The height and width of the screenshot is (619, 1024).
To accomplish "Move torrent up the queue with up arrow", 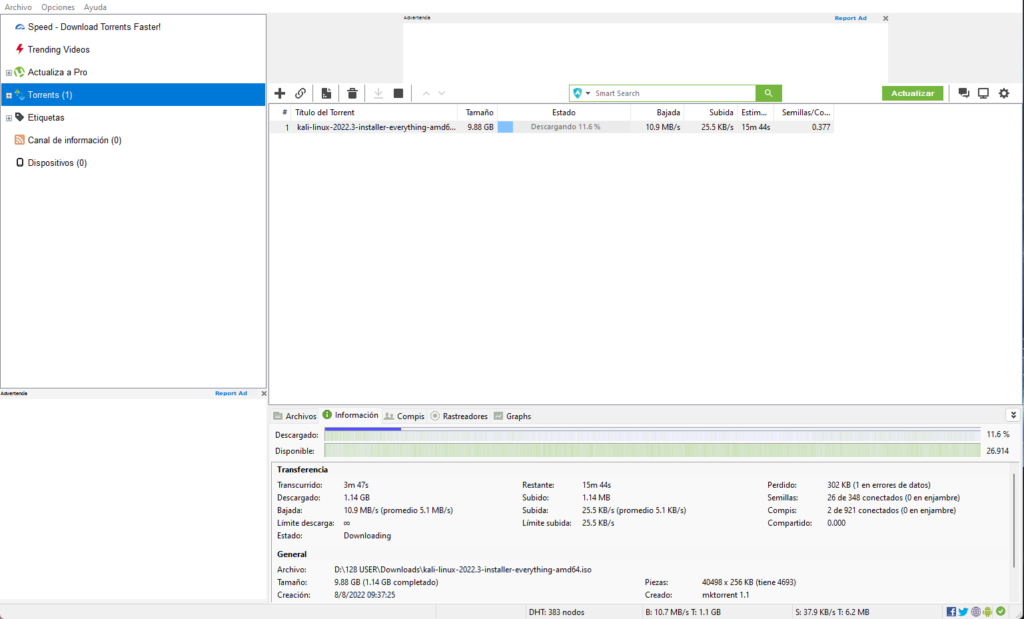I will click(x=426, y=93).
